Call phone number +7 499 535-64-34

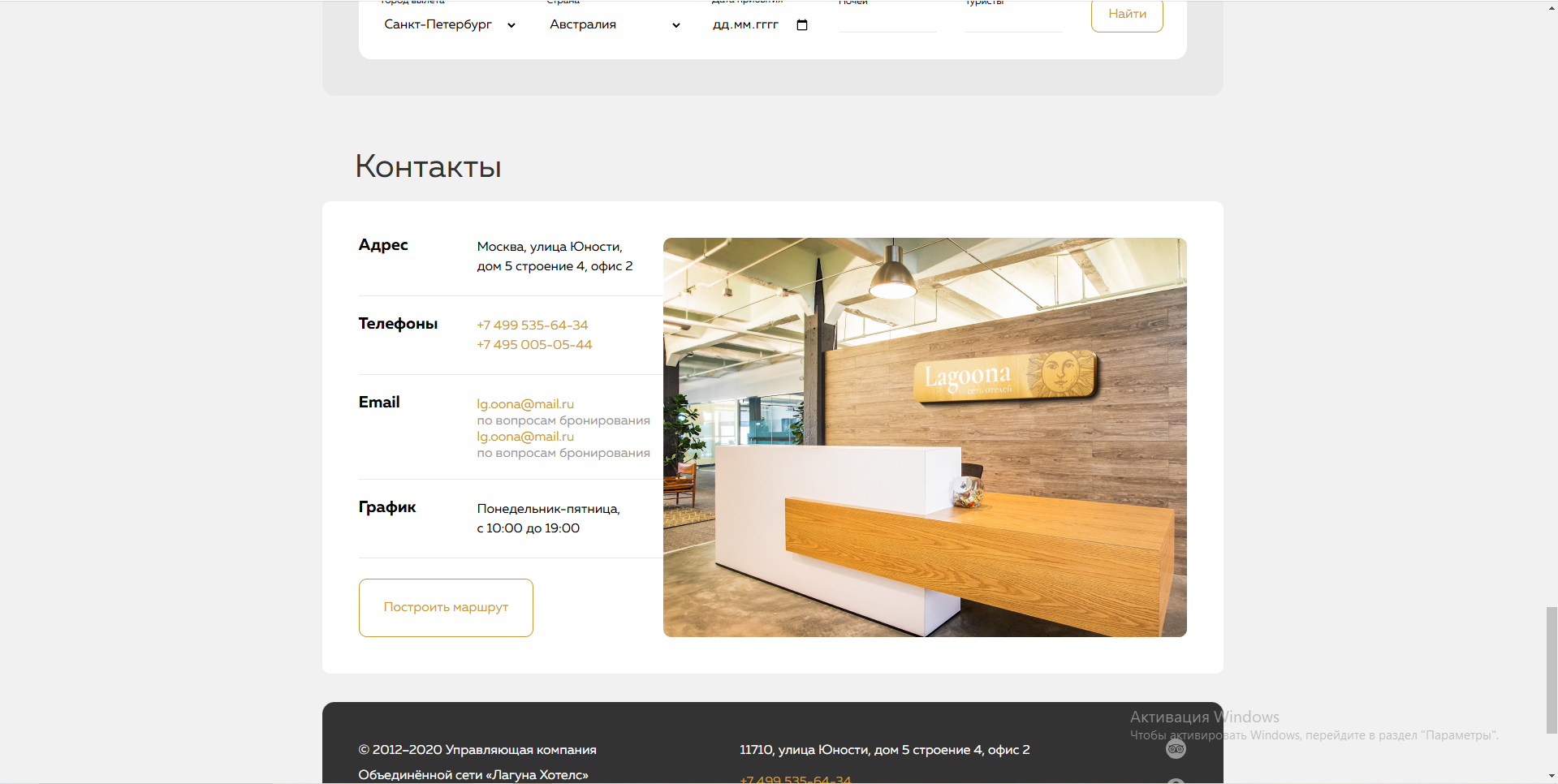point(532,325)
